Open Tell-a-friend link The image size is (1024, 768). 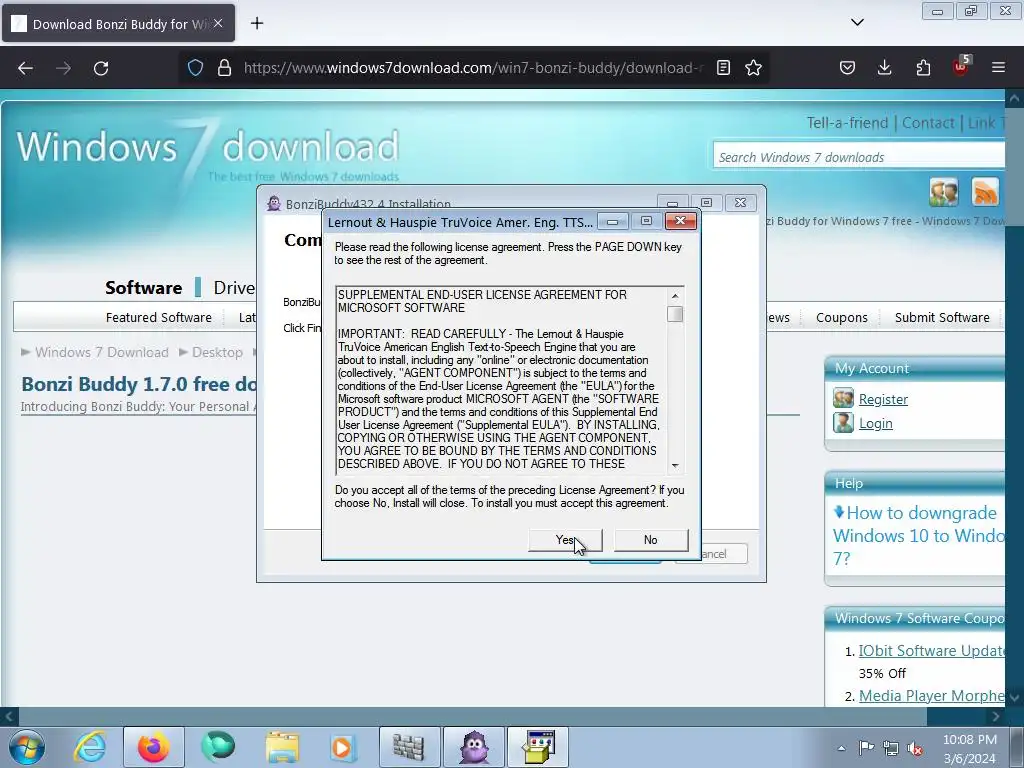click(847, 123)
